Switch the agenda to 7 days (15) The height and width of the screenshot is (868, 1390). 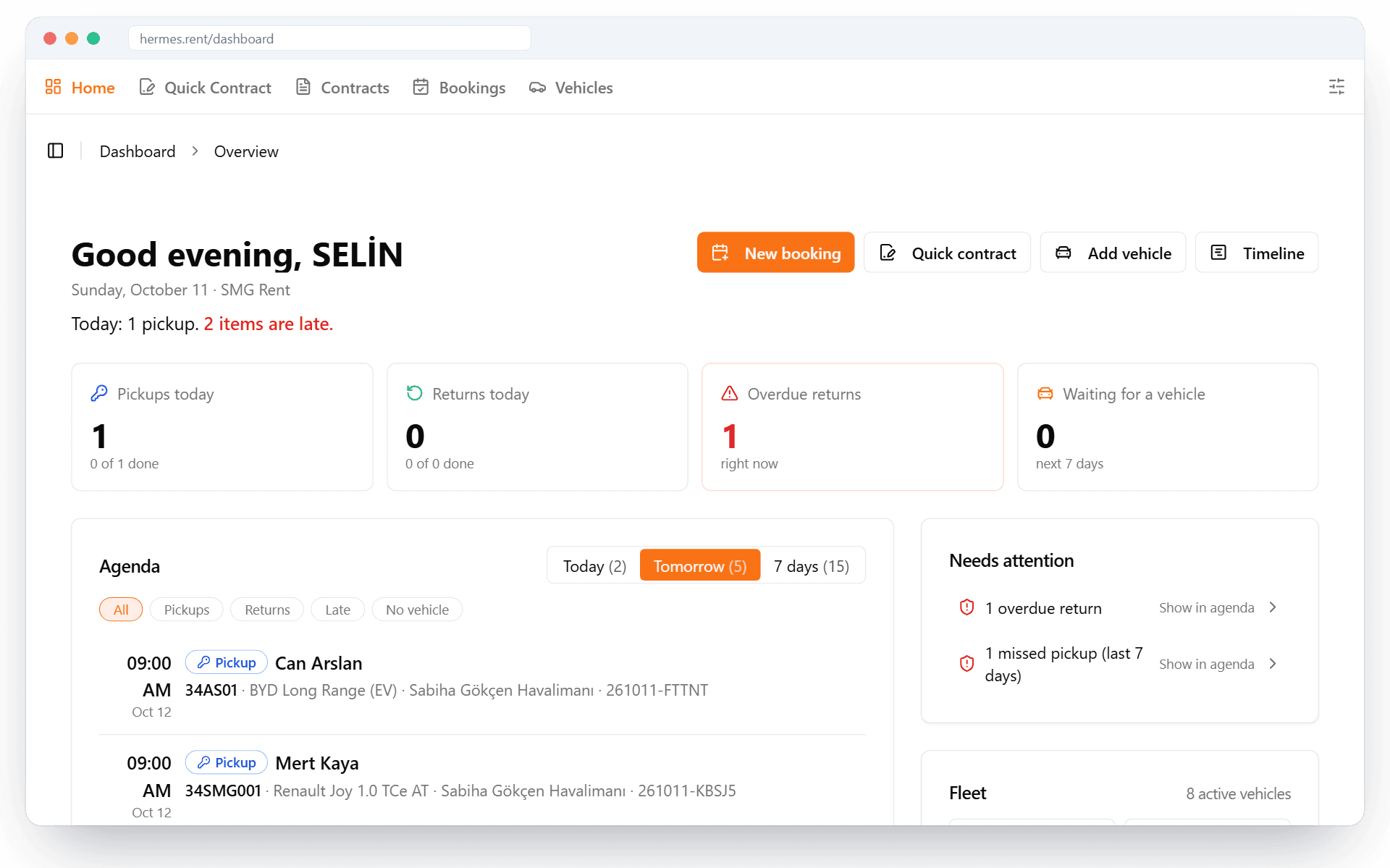point(812,565)
